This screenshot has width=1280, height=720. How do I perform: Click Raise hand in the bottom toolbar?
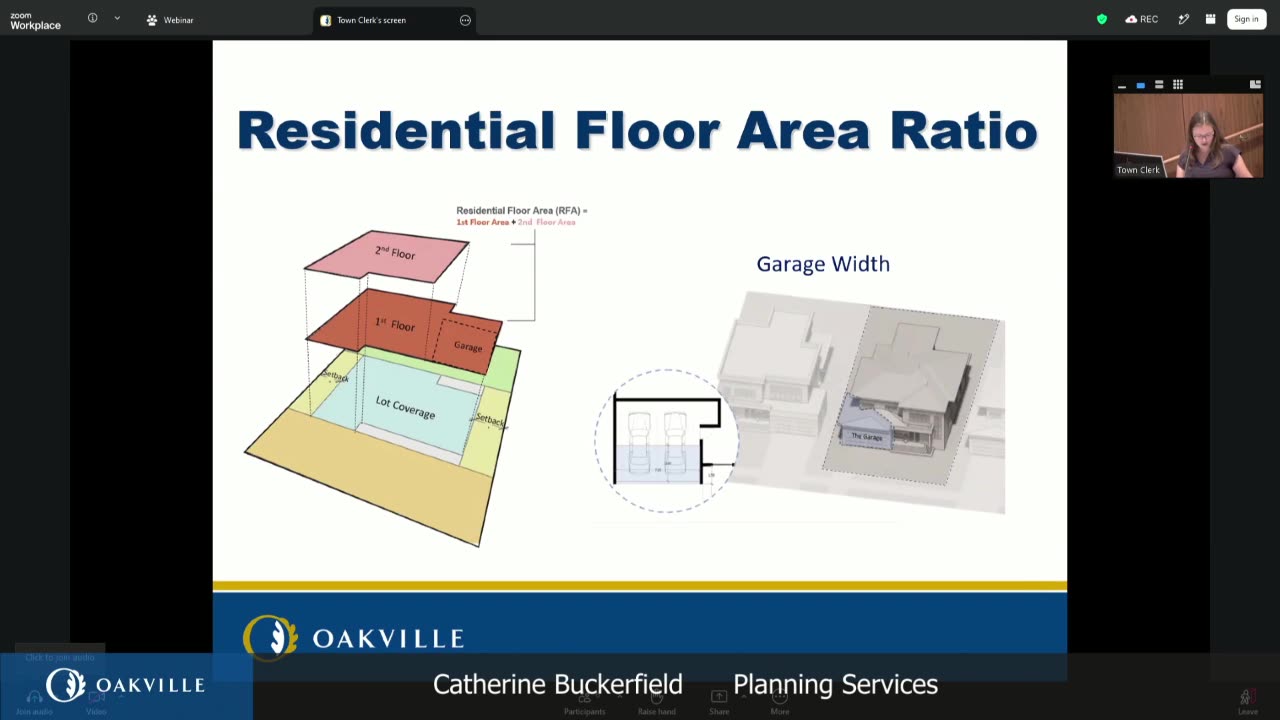[656, 702]
